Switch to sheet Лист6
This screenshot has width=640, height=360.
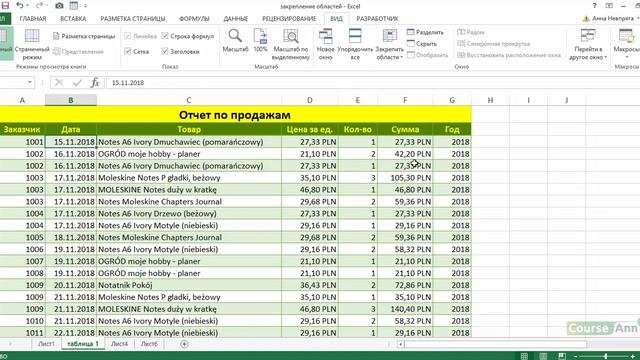pyautogui.click(x=149, y=344)
